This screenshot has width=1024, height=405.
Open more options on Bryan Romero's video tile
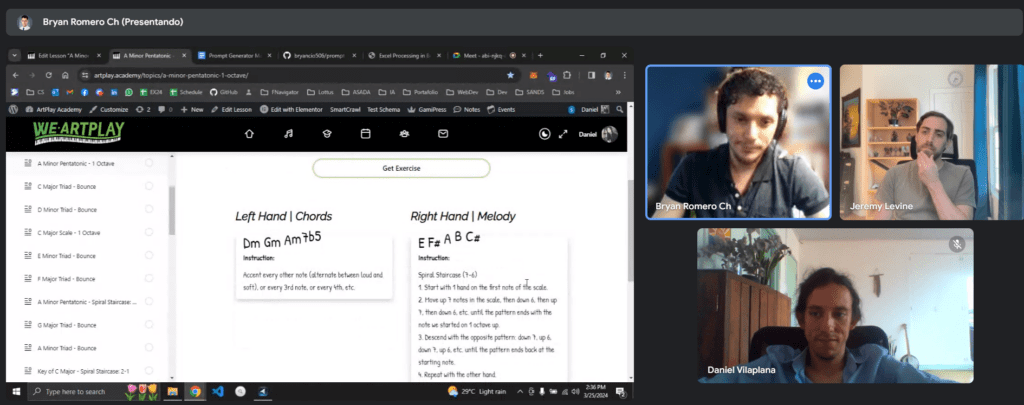815,81
